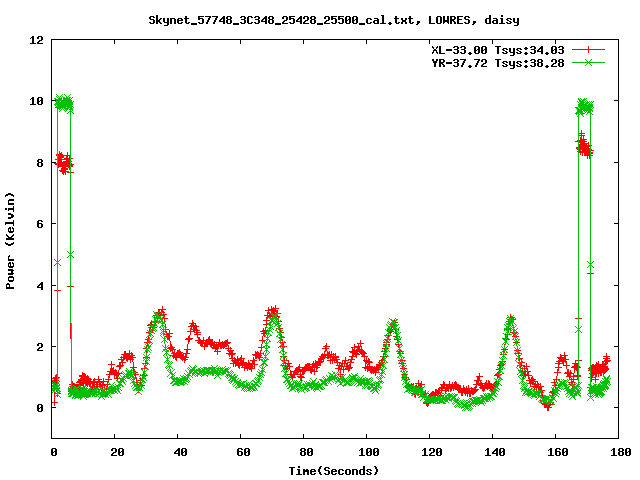The height and width of the screenshot is (480, 640).
Task: Click the red calibration cluster near 8 K at start
Action: (x=64, y=163)
